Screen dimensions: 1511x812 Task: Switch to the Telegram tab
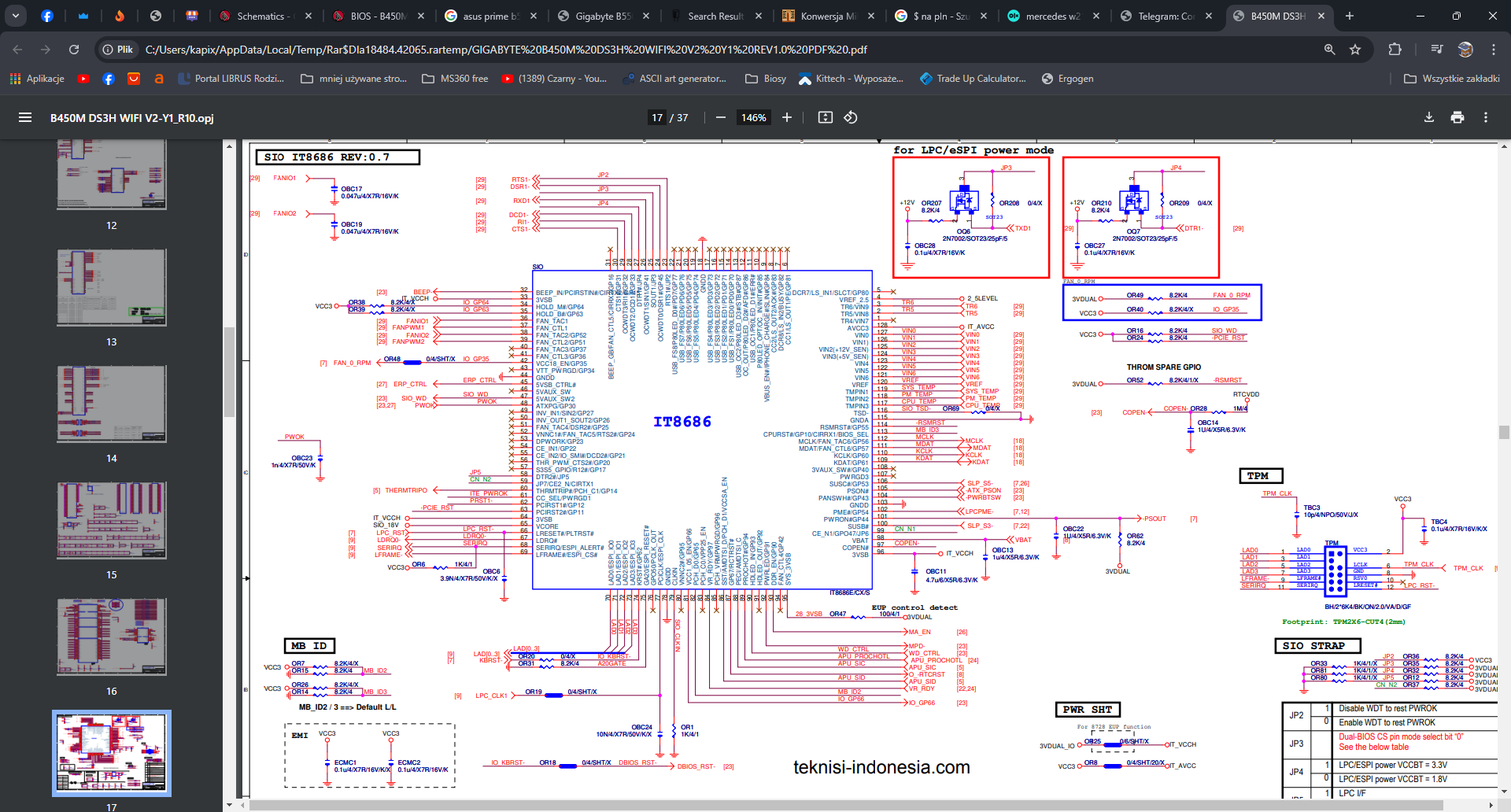[1165, 16]
